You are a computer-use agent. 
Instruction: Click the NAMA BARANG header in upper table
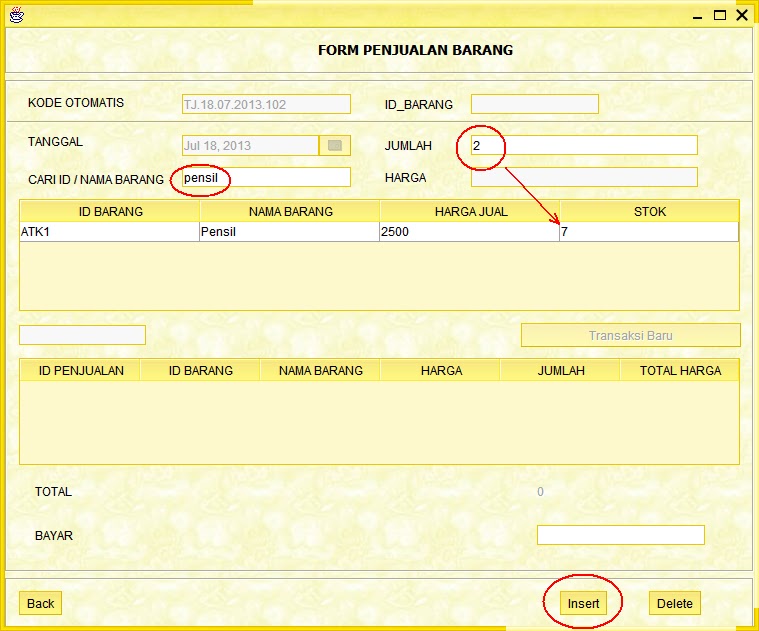290,211
